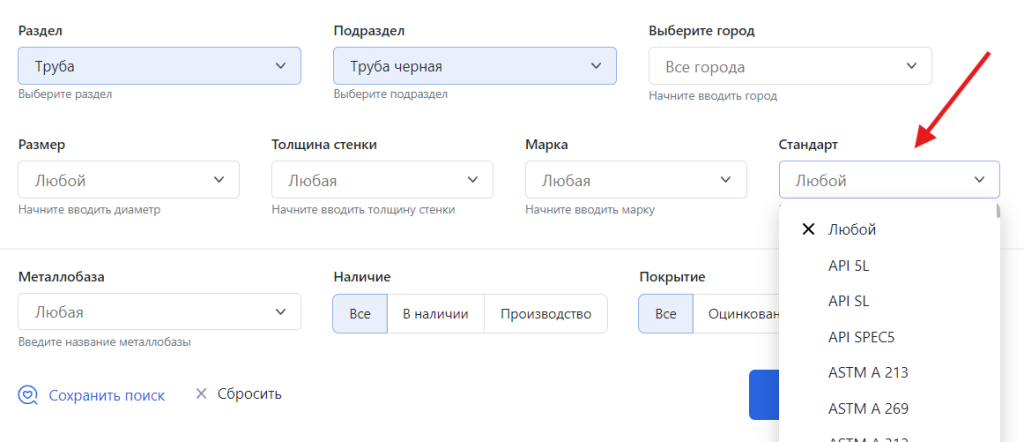Click the standards list scrollbar
The image size is (1024, 442).
pyautogui.click(x=996, y=211)
